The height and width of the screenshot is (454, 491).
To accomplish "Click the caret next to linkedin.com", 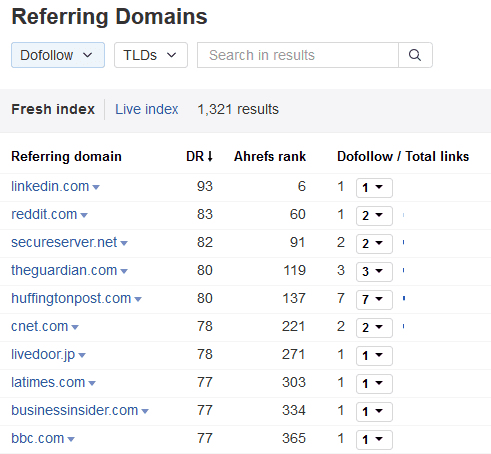I will click(96, 187).
